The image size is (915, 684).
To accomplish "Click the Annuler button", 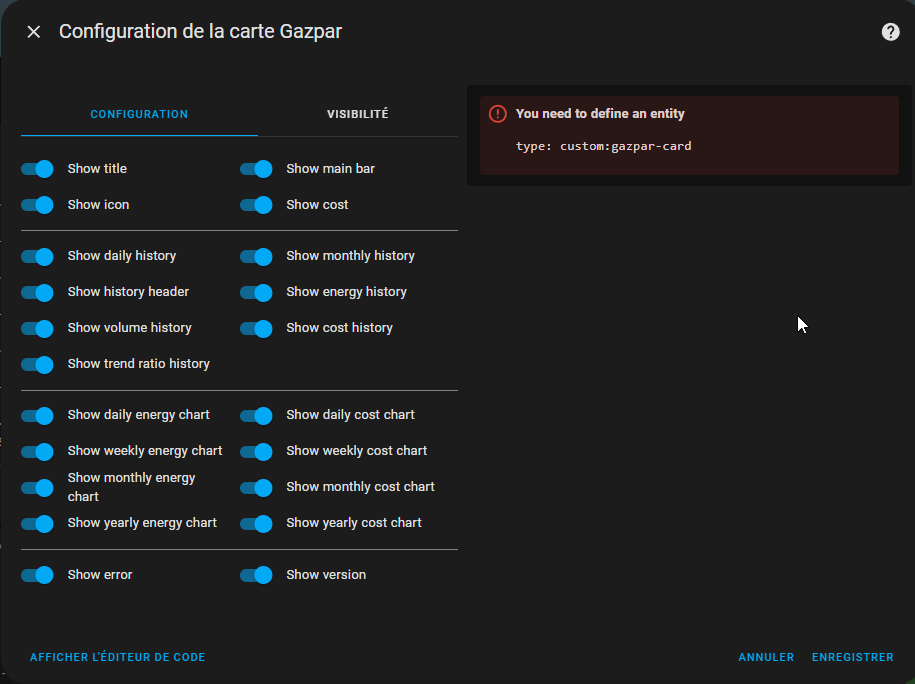I will (766, 657).
